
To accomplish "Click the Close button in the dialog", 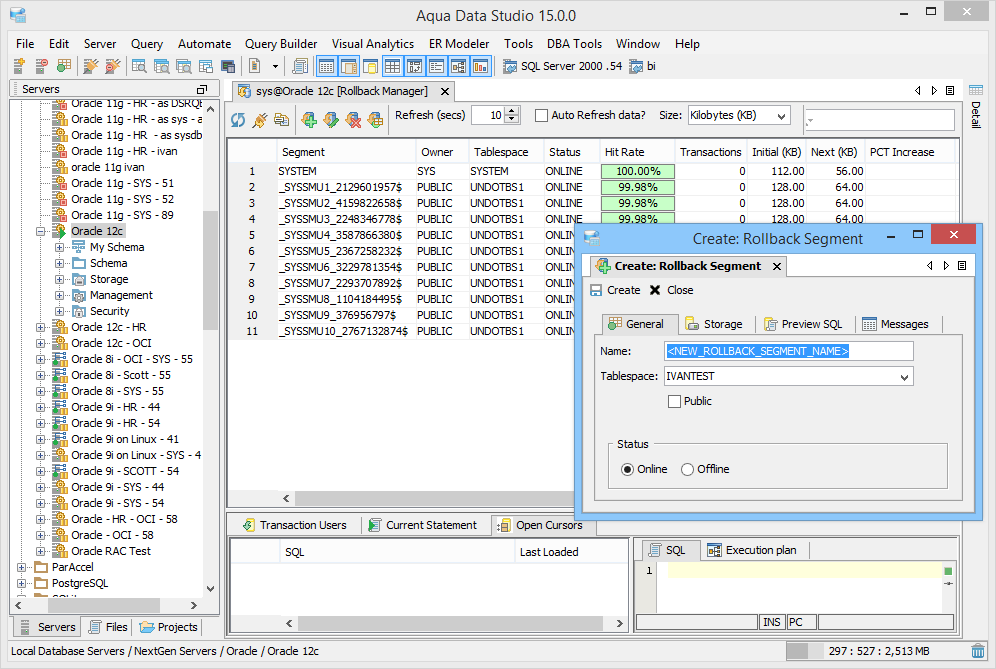I will (671, 290).
